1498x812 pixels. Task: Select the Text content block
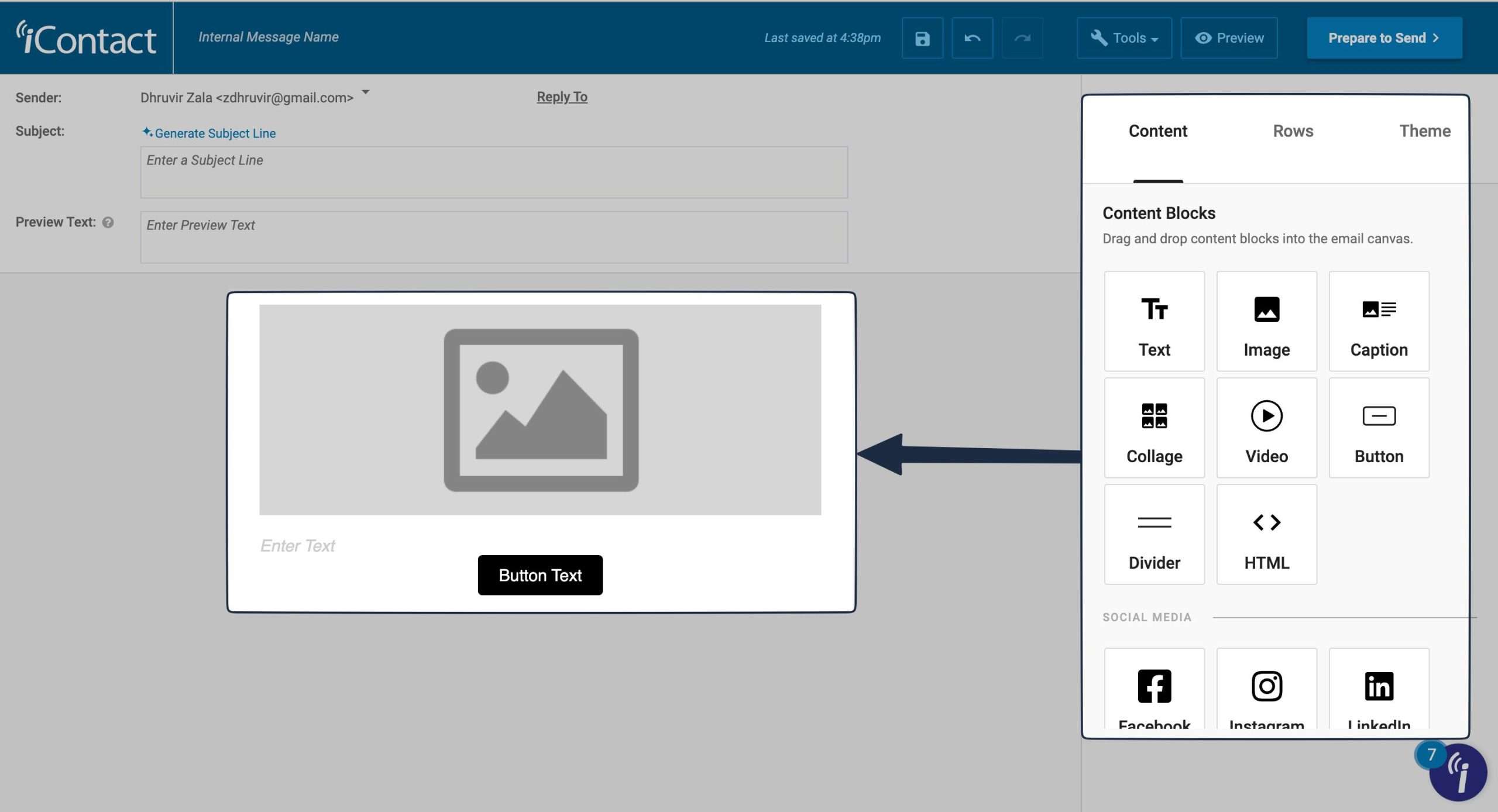point(1153,321)
